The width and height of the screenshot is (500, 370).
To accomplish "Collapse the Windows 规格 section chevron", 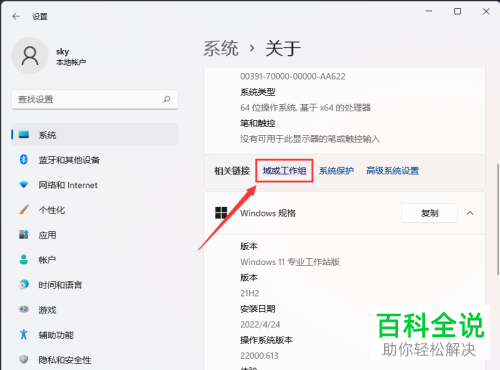I will click(470, 213).
